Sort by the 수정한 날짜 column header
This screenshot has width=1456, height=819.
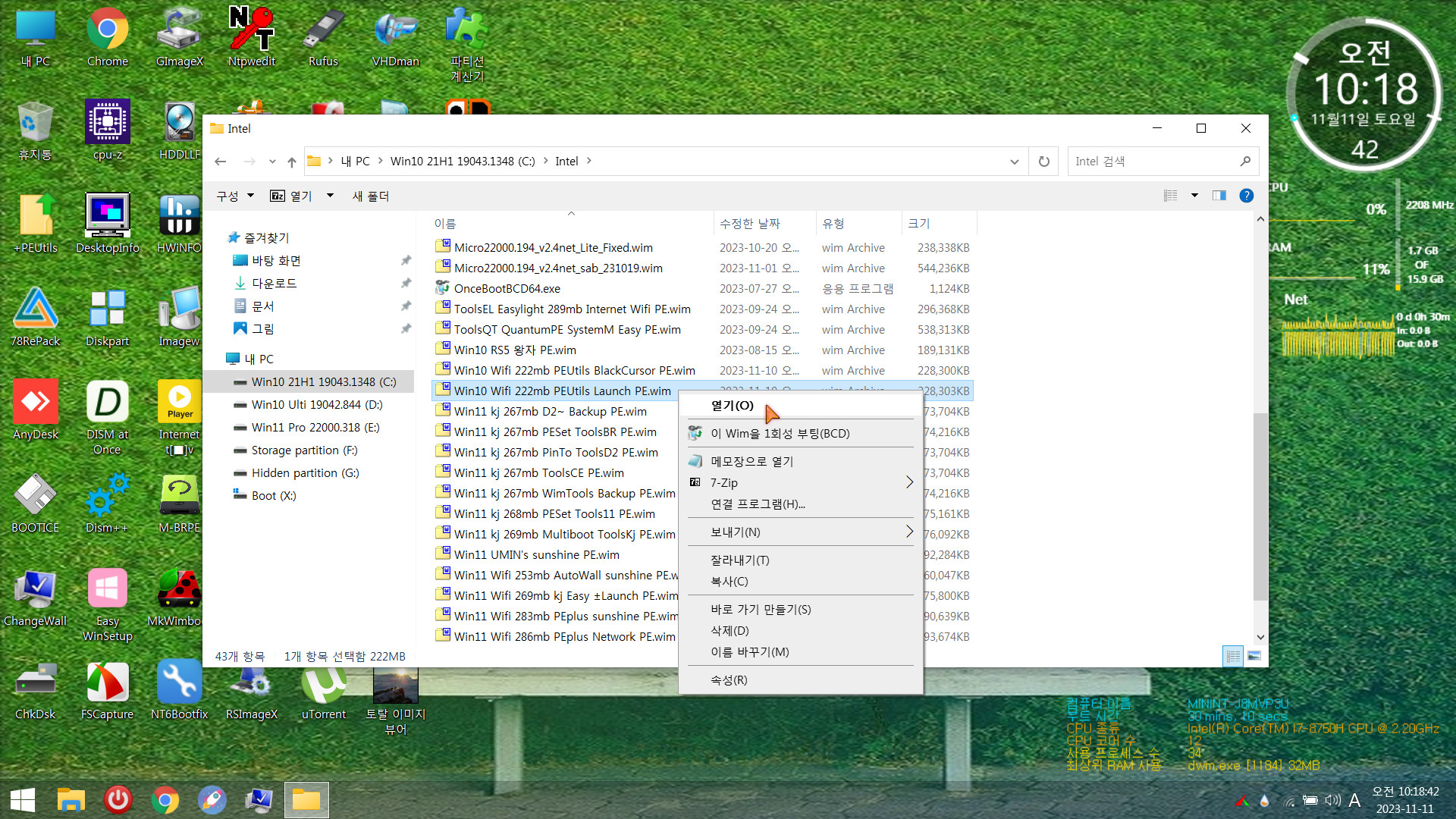coord(764,223)
